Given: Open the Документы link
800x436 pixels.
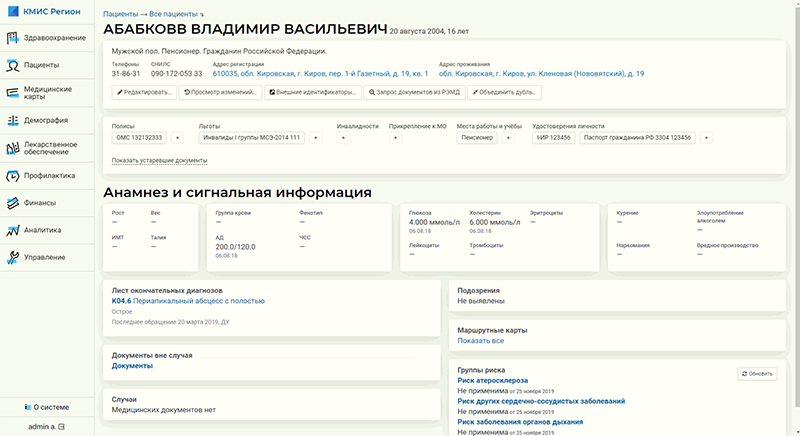Looking at the screenshot, I should (x=132, y=366).
